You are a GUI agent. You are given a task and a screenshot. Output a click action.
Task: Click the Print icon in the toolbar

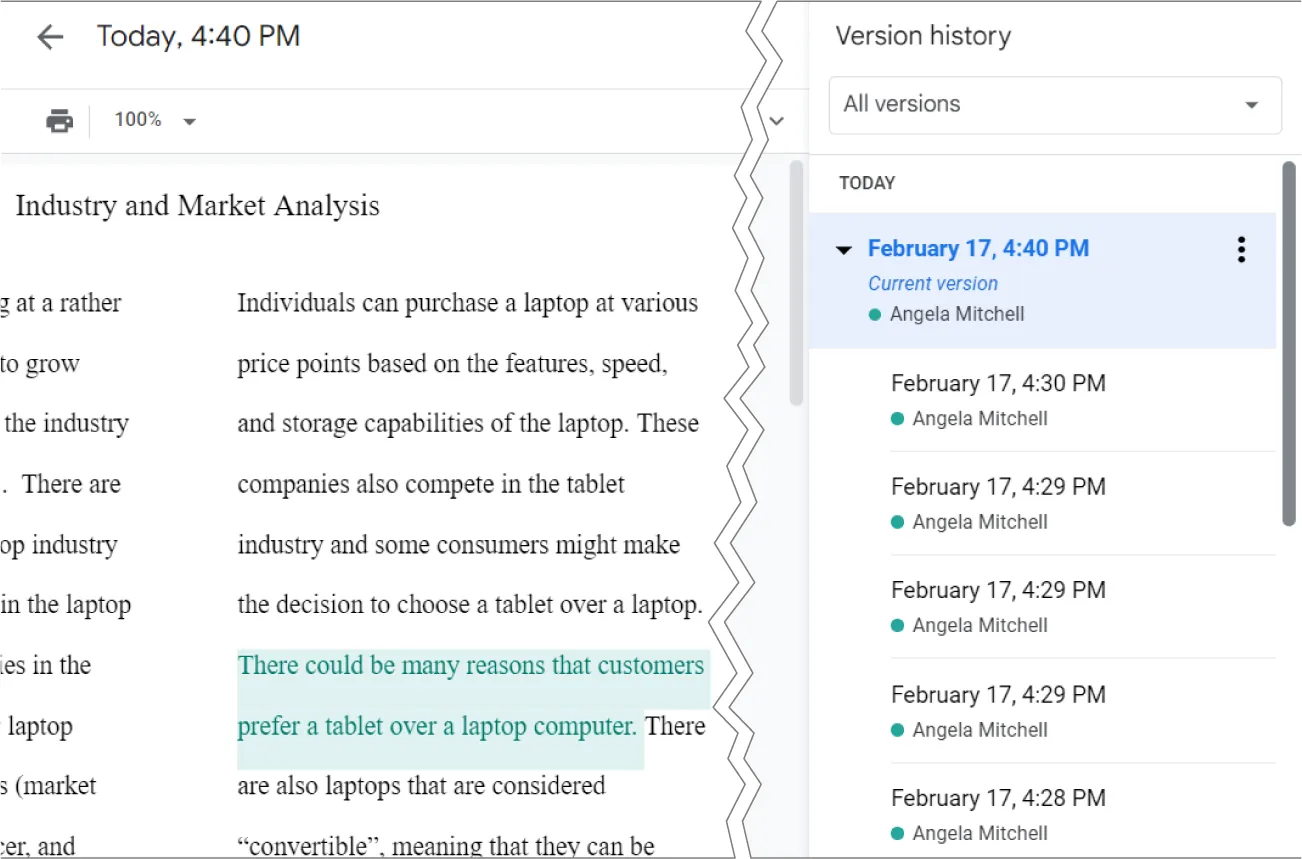coord(58,119)
